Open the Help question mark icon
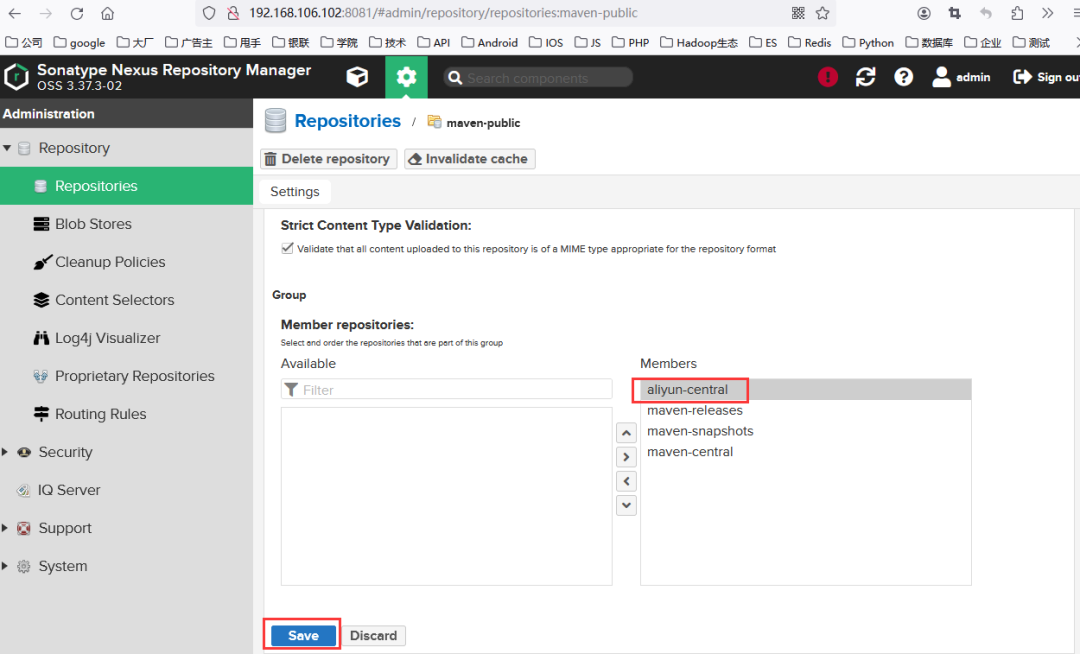1080x654 pixels. 903,76
